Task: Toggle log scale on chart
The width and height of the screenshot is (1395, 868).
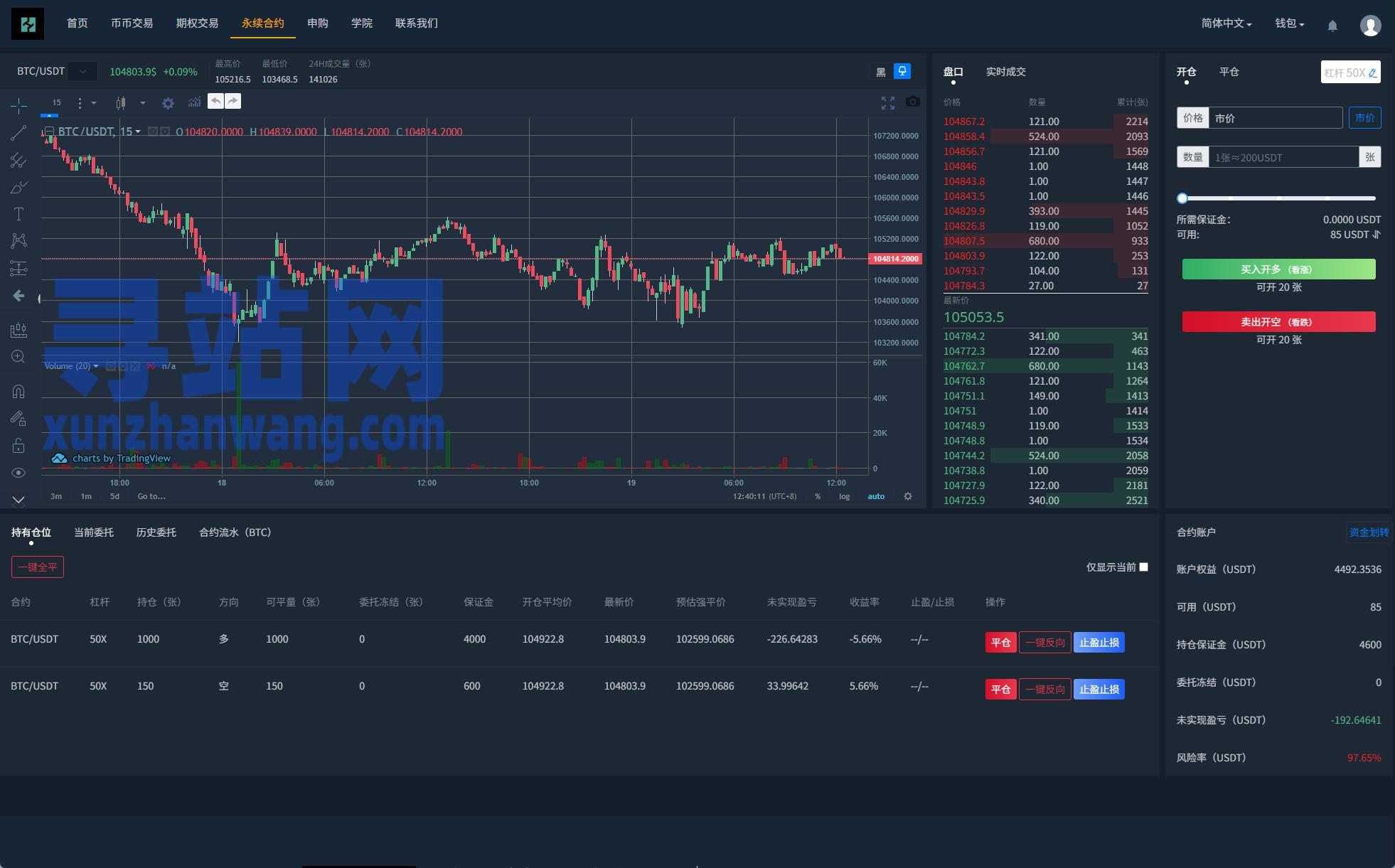Action: coord(844,496)
